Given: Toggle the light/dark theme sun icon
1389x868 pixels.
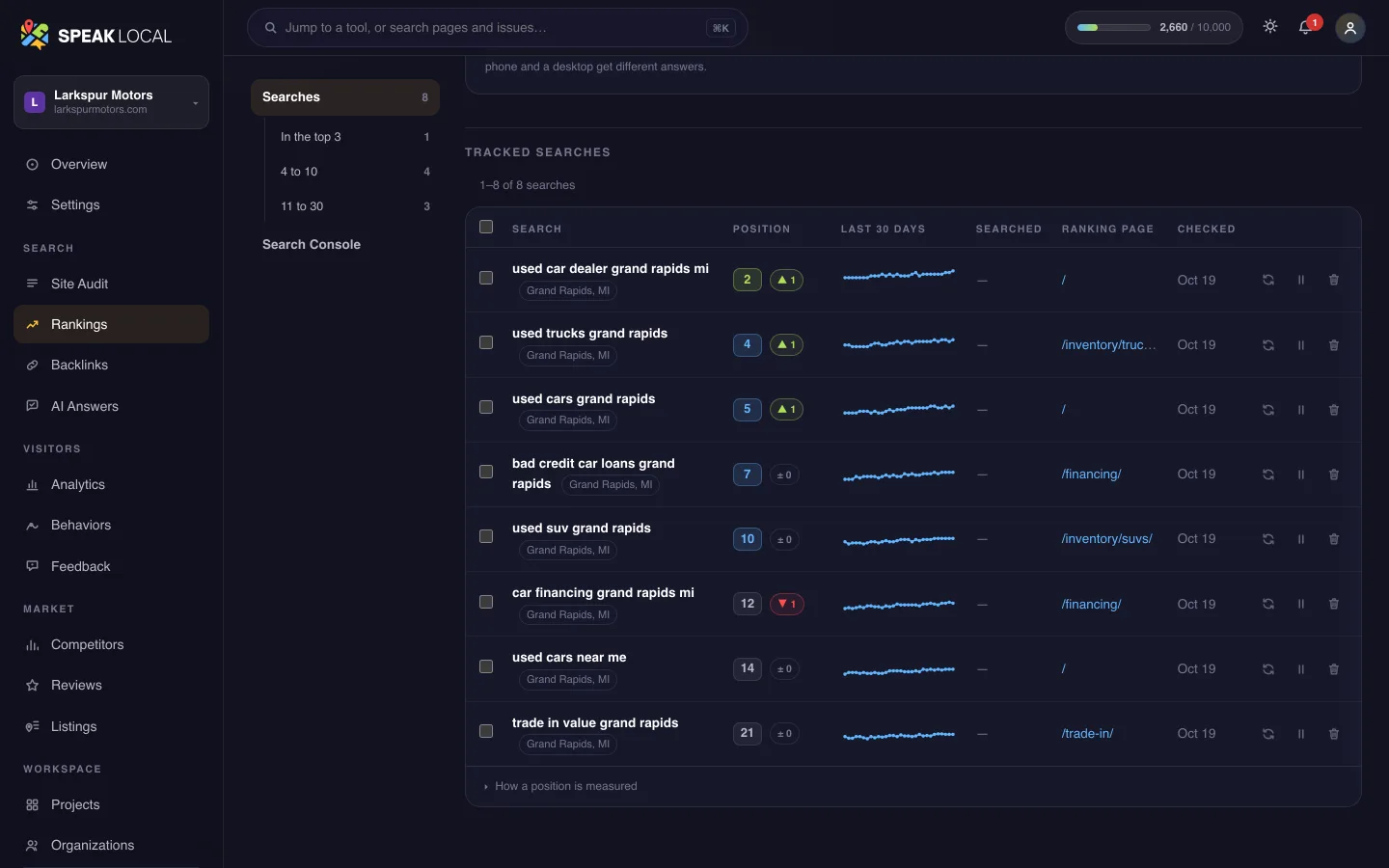Looking at the screenshot, I should (1270, 27).
